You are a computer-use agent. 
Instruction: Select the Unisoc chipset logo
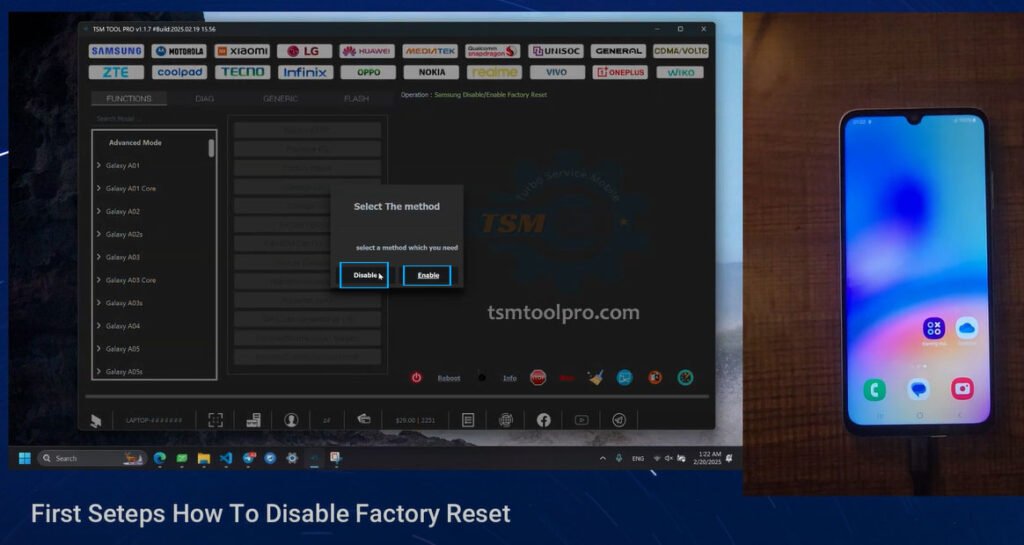coord(556,51)
